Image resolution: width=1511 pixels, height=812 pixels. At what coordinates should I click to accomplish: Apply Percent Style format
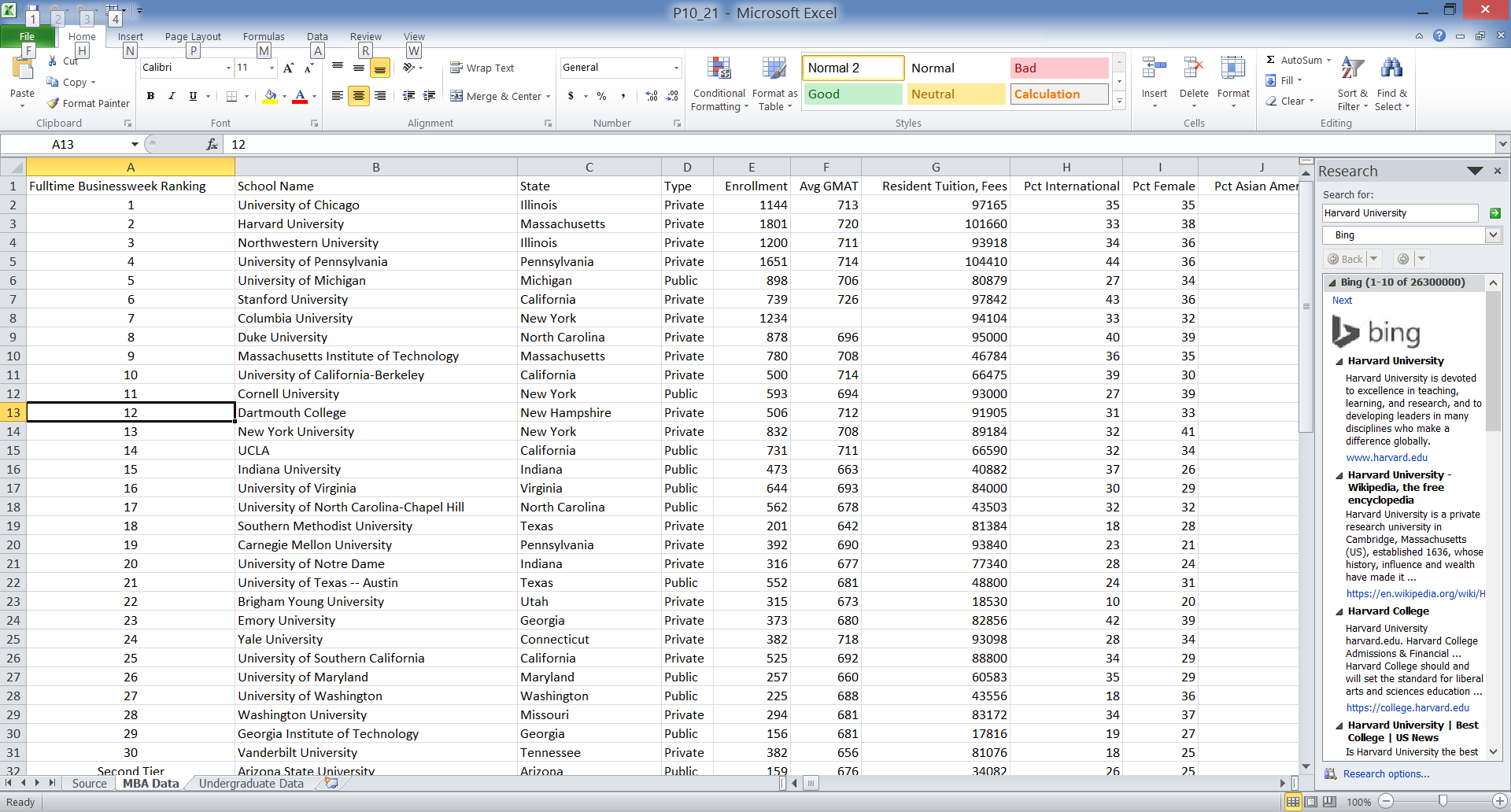tap(601, 96)
